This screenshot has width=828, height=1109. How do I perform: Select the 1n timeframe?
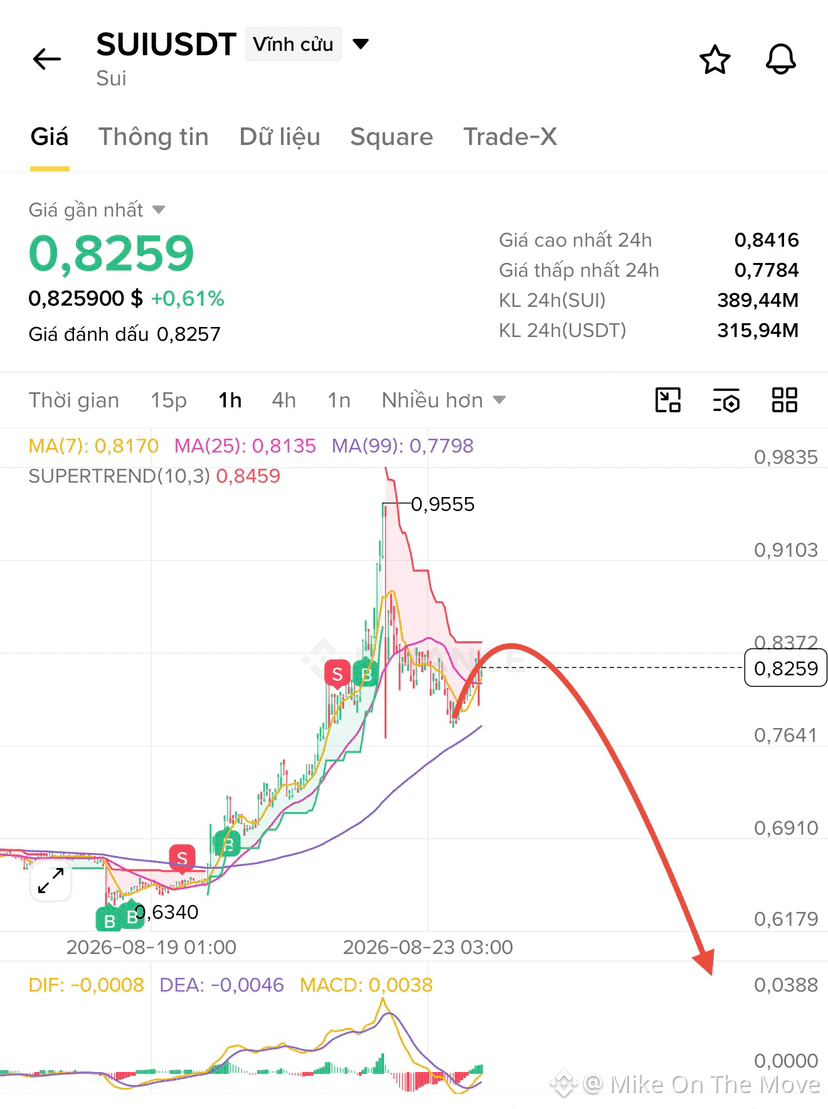[339, 400]
